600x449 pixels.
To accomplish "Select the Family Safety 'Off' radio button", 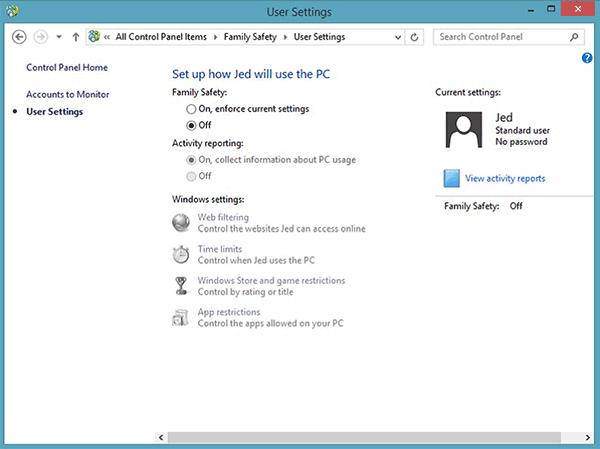I will [191, 125].
